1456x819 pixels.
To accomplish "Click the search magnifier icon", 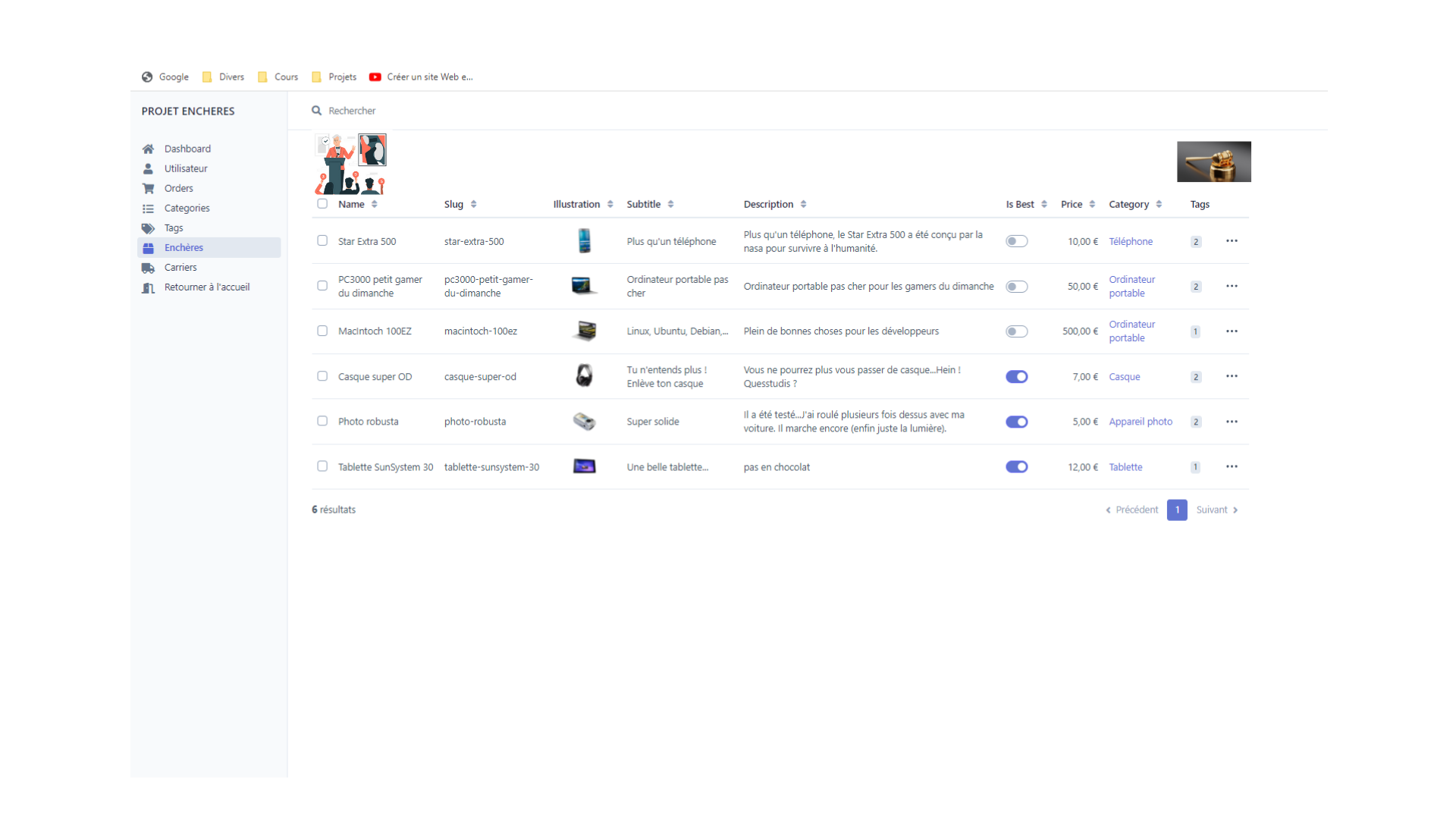I will tap(316, 110).
